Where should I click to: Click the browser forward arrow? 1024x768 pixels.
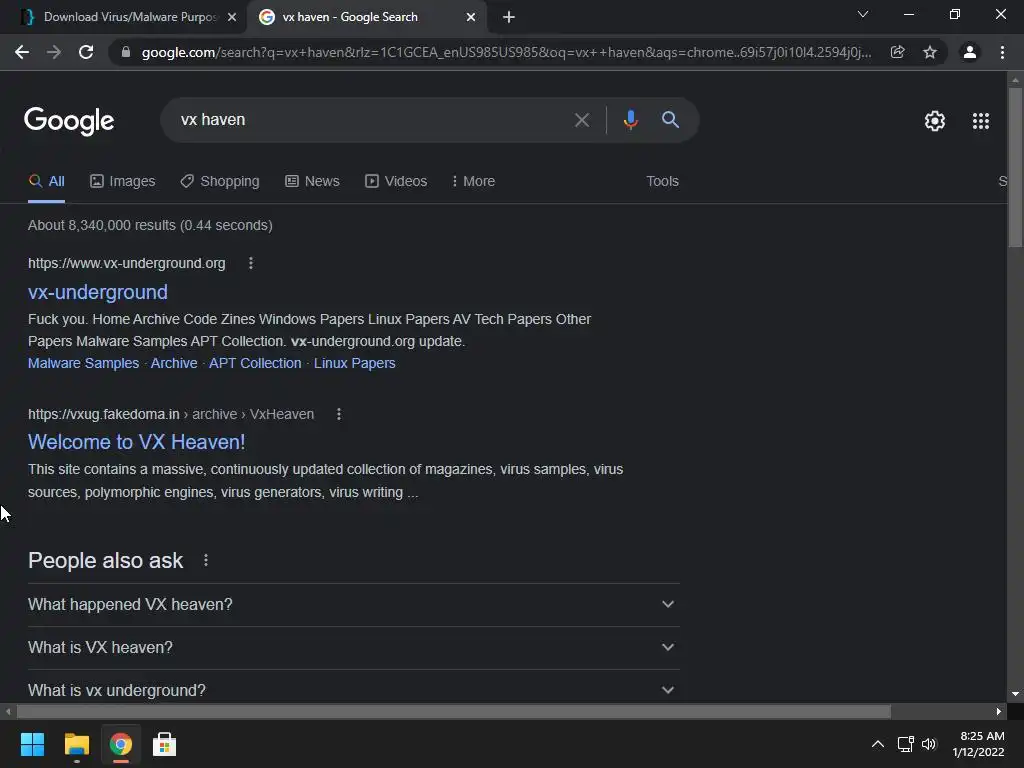point(54,52)
